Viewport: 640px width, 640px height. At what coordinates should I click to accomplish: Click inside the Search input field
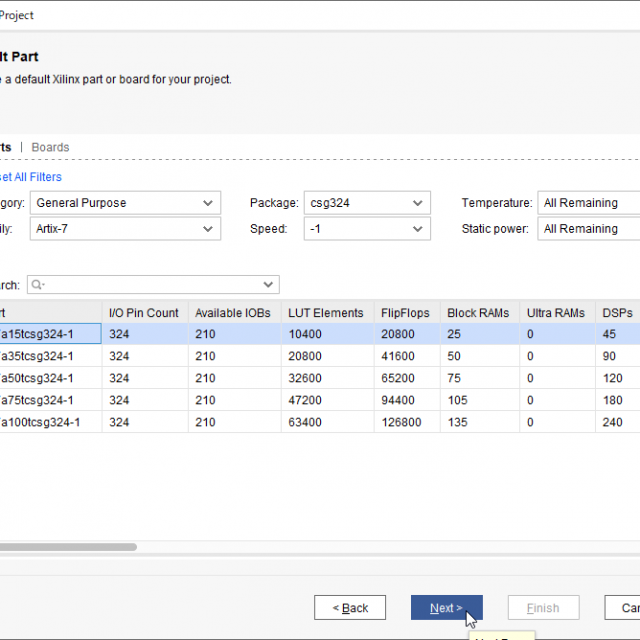[x=150, y=285]
